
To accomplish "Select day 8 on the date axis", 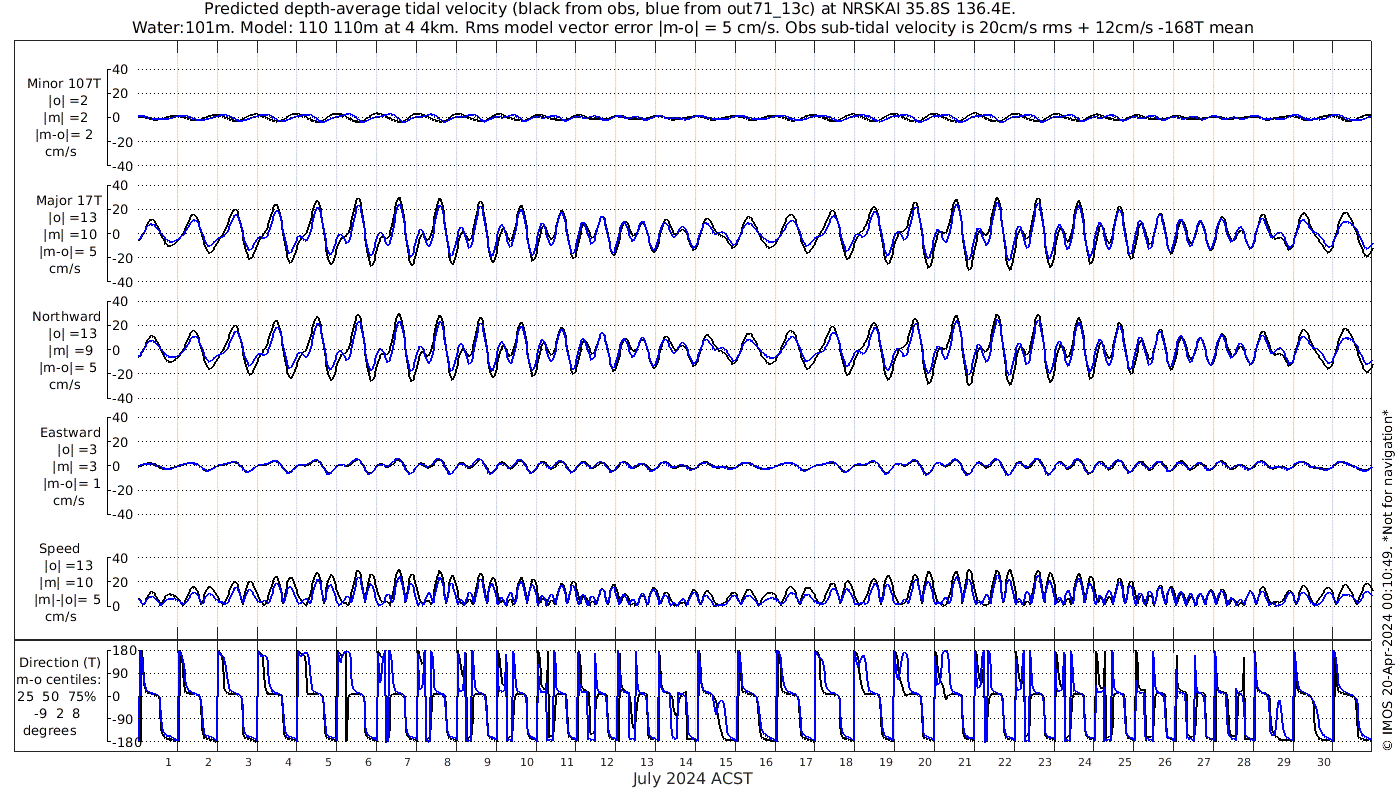I will click(x=447, y=762).
